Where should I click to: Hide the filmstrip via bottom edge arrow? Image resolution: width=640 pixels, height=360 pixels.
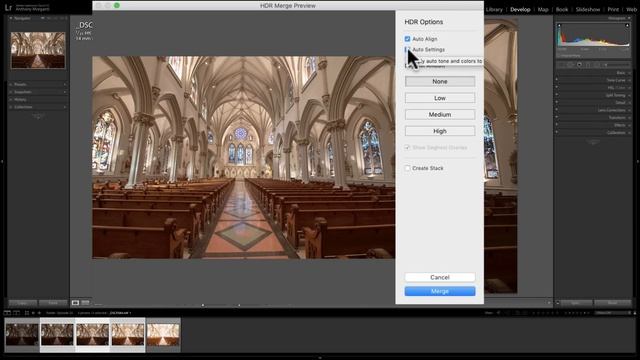point(320,358)
